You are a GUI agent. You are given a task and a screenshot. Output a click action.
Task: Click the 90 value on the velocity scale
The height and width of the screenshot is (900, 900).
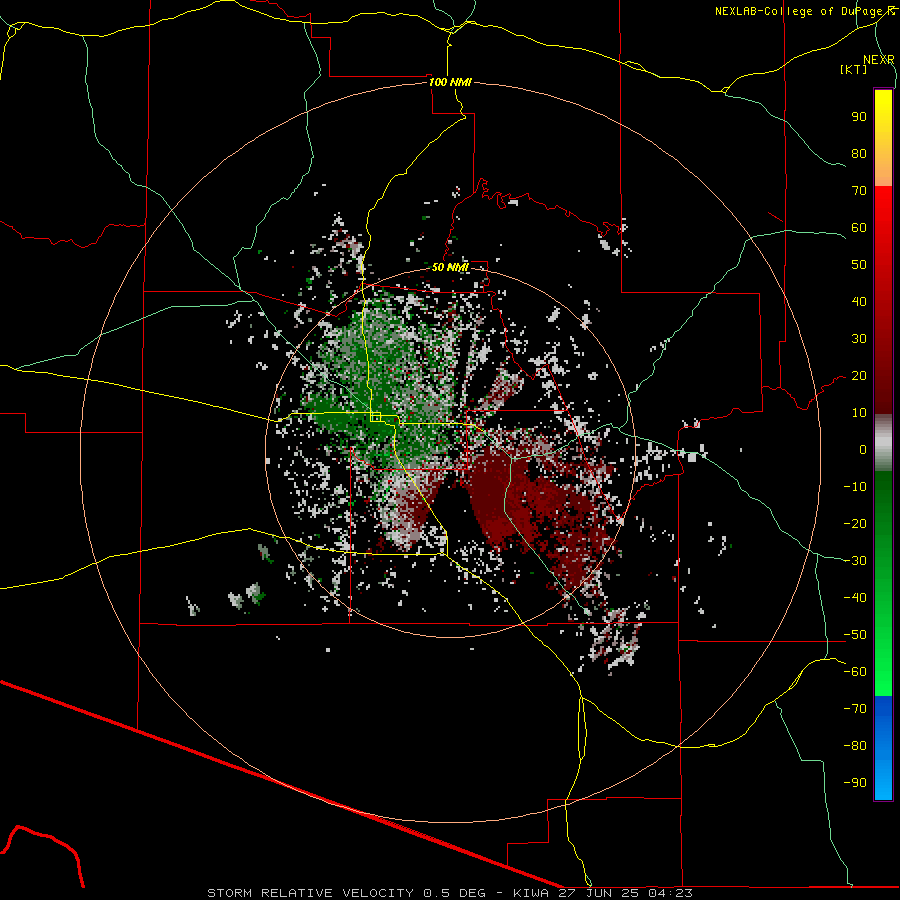tap(859, 117)
